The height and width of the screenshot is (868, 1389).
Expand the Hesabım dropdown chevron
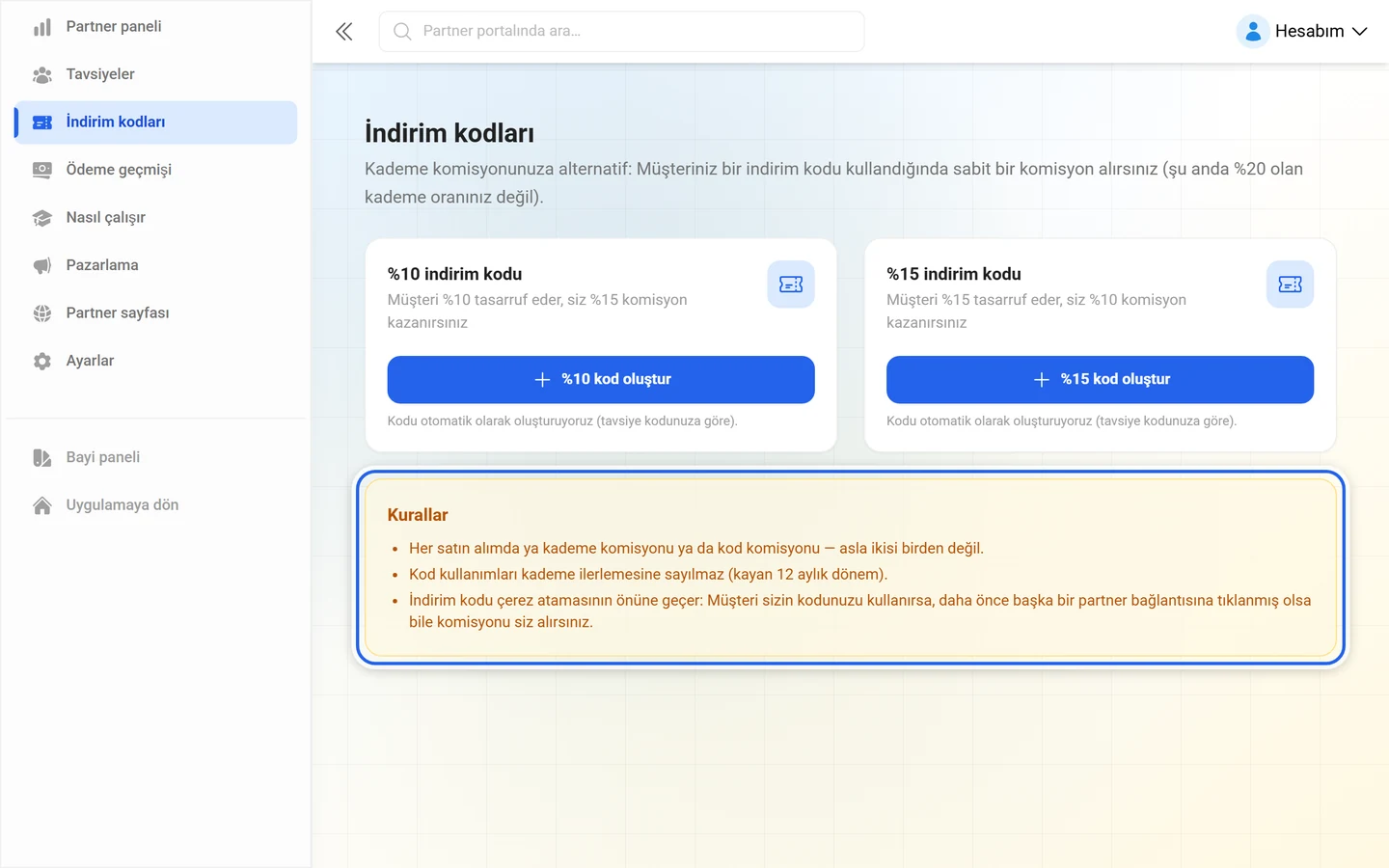coord(1360,32)
